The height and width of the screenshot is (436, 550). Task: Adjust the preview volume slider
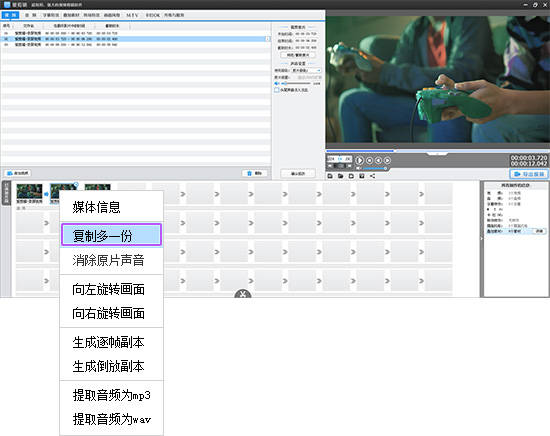tap(374, 168)
